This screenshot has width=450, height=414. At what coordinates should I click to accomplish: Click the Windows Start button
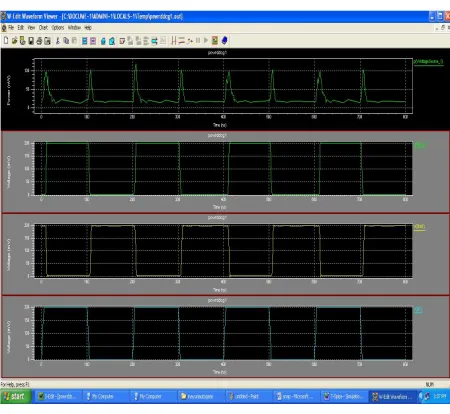point(16,396)
